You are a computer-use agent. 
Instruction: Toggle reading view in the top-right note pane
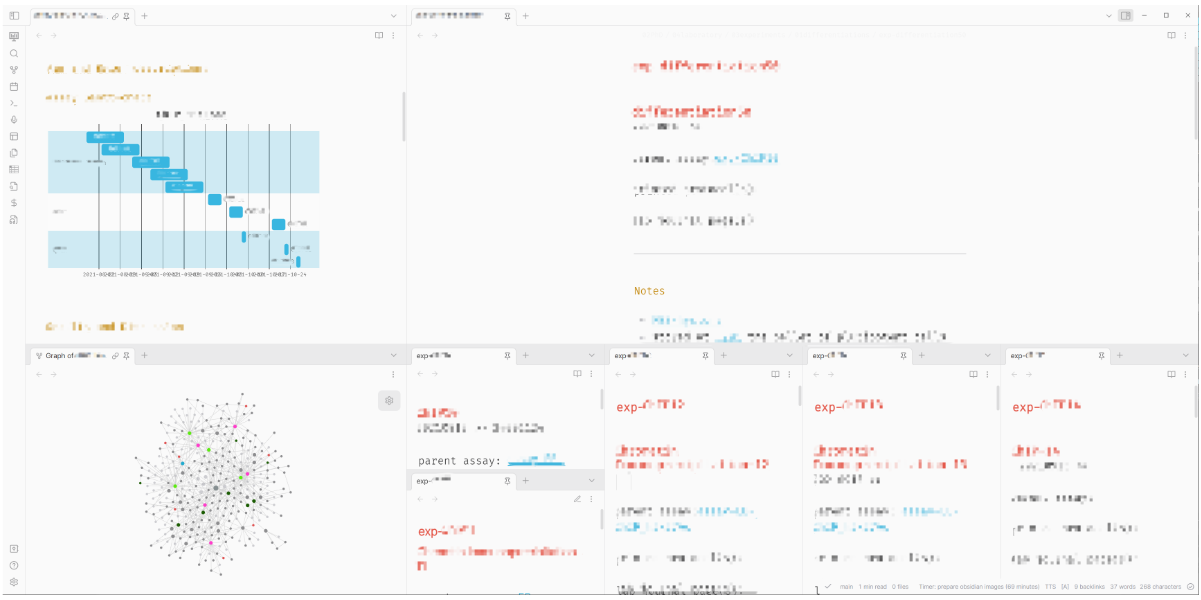click(1172, 35)
